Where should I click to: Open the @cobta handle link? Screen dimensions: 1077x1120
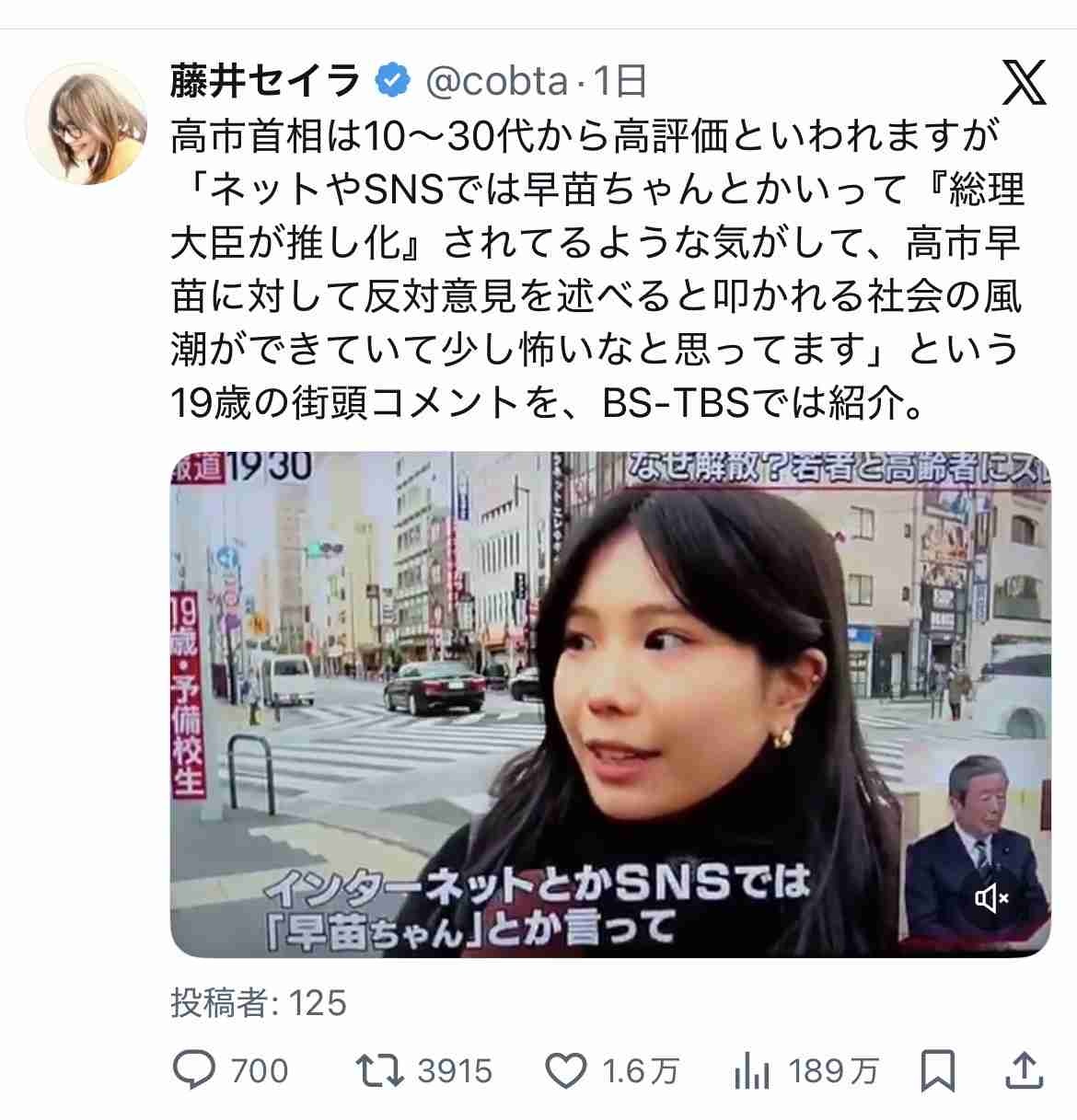click(x=495, y=82)
